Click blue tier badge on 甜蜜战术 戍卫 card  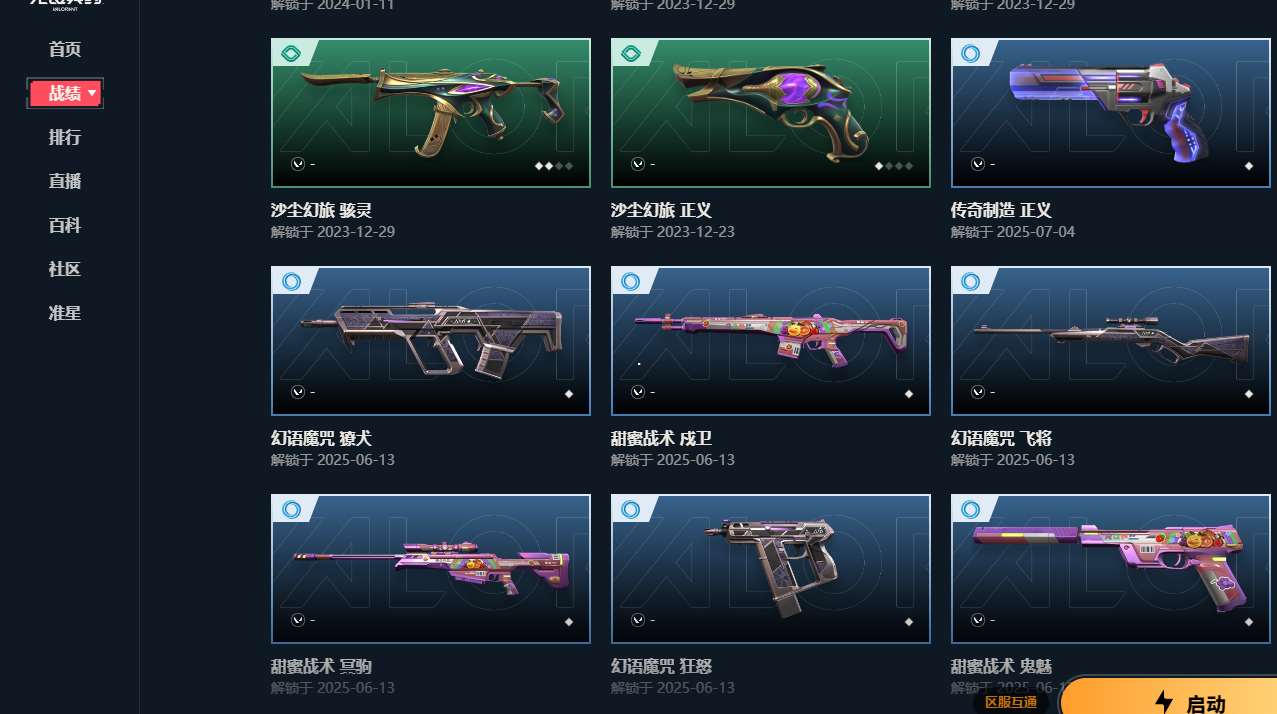point(631,282)
